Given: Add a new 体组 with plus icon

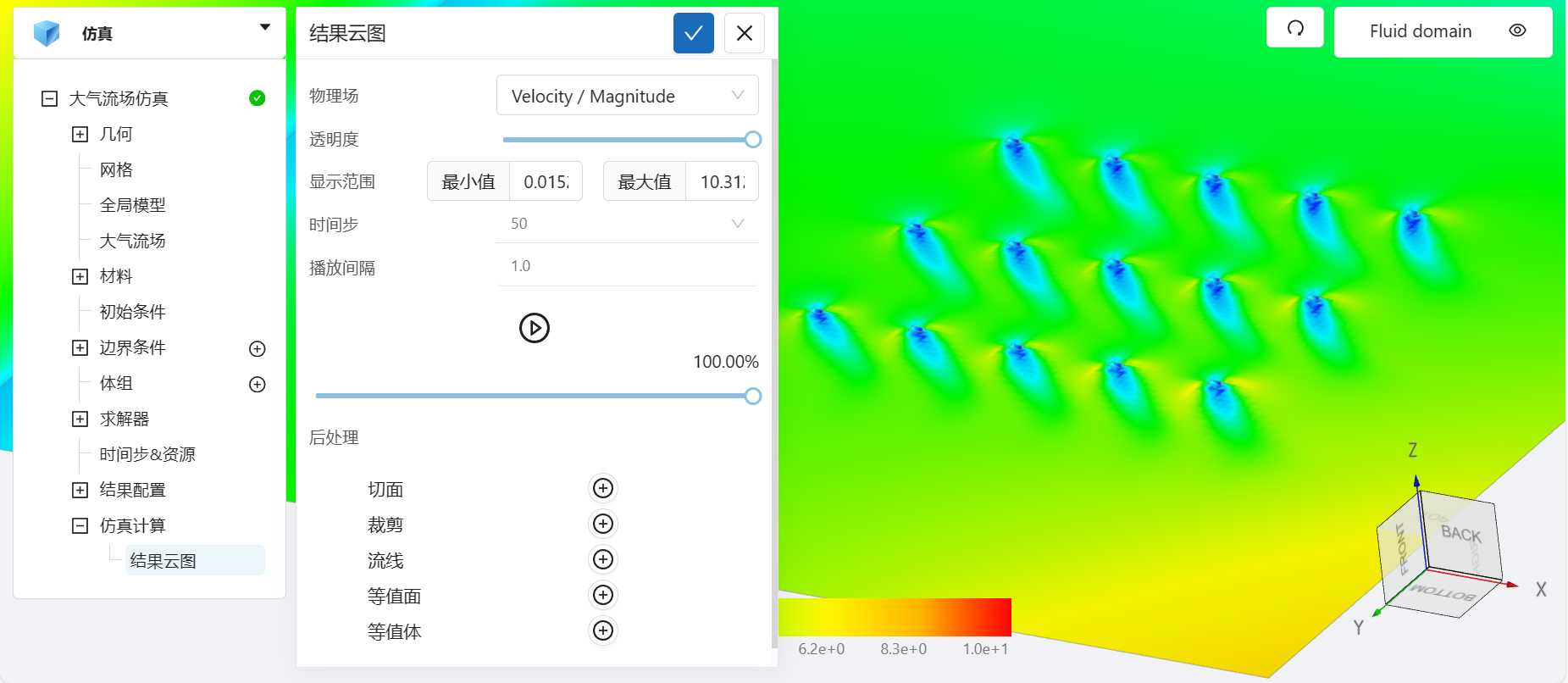Looking at the screenshot, I should click(258, 384).
